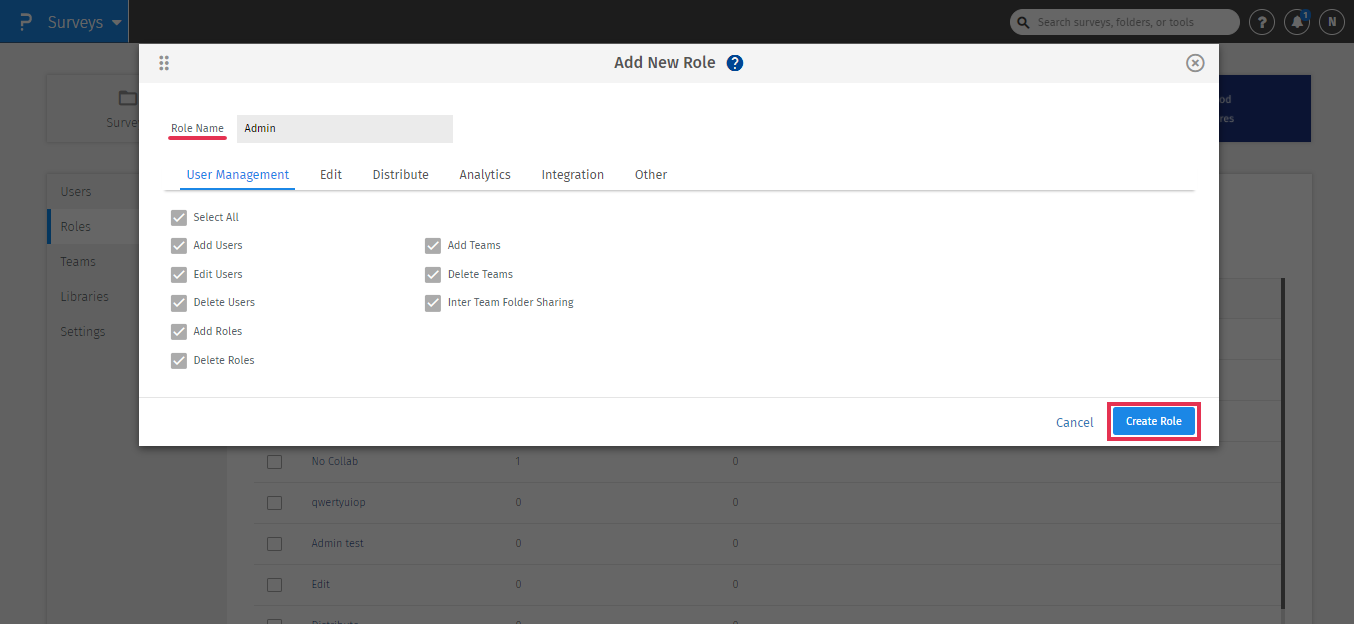Click the help question mark beside Add New Role
Screen dimensions: 1354x624
click(735, 63)
